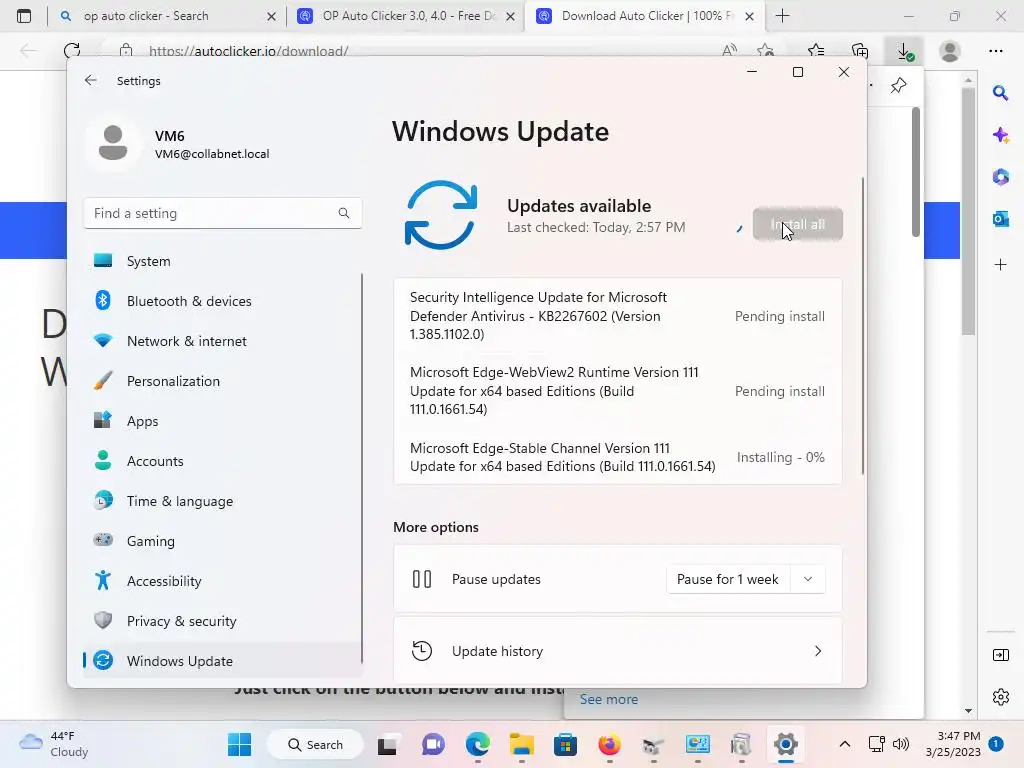The width and height of the screenshot is (1024, 768).
Task: Click plus to customize Edge sidebar
Action: pos(1000,264)
